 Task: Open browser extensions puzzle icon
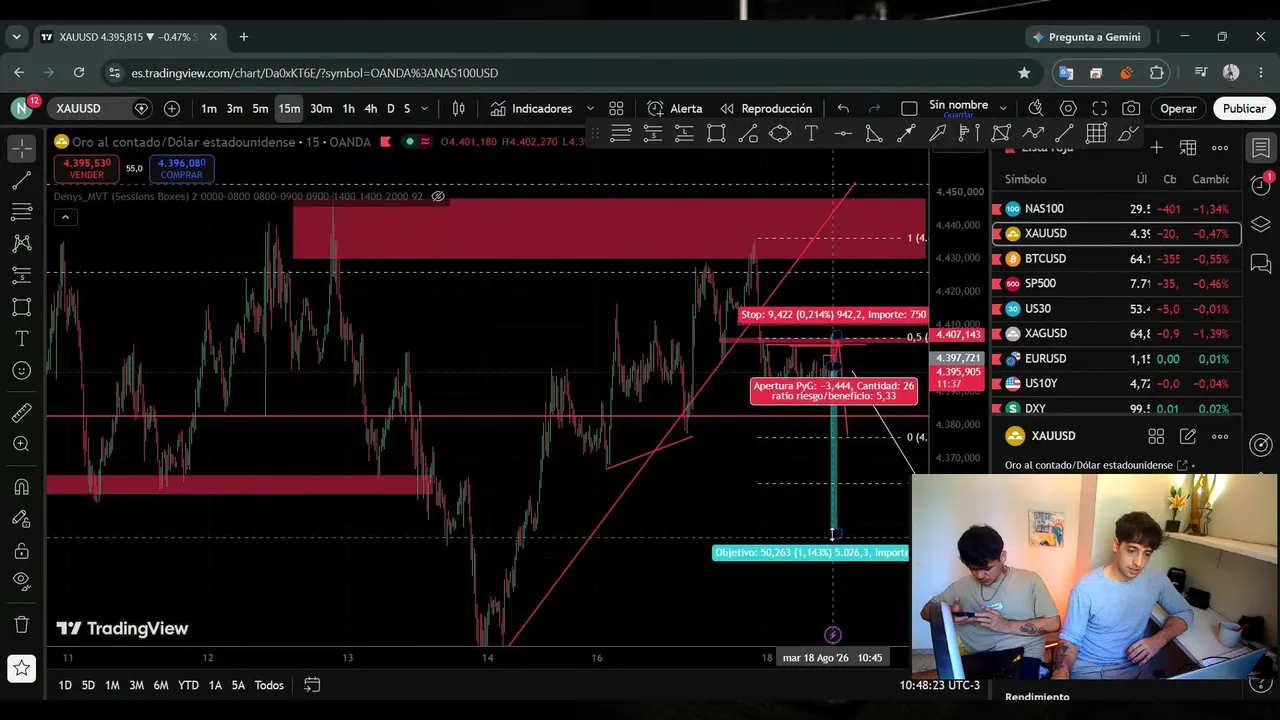click(1157, 73)
